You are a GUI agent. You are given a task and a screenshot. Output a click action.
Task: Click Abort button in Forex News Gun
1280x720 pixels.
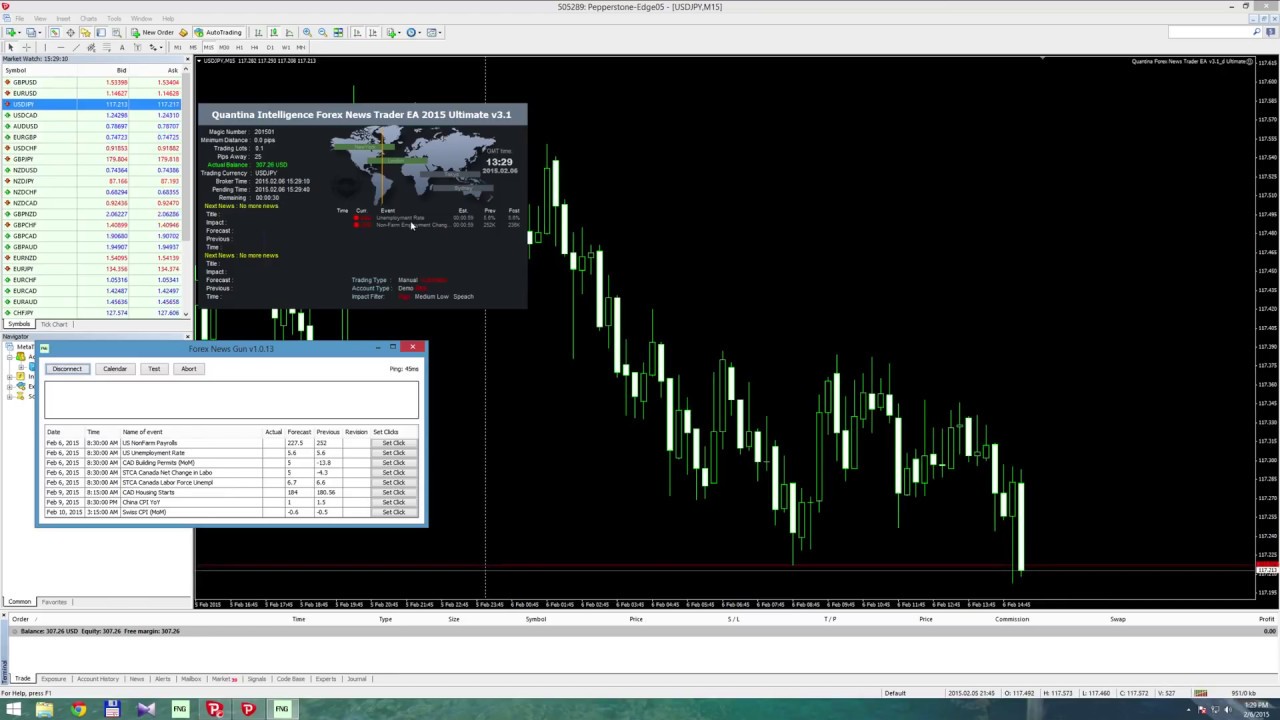189,369
